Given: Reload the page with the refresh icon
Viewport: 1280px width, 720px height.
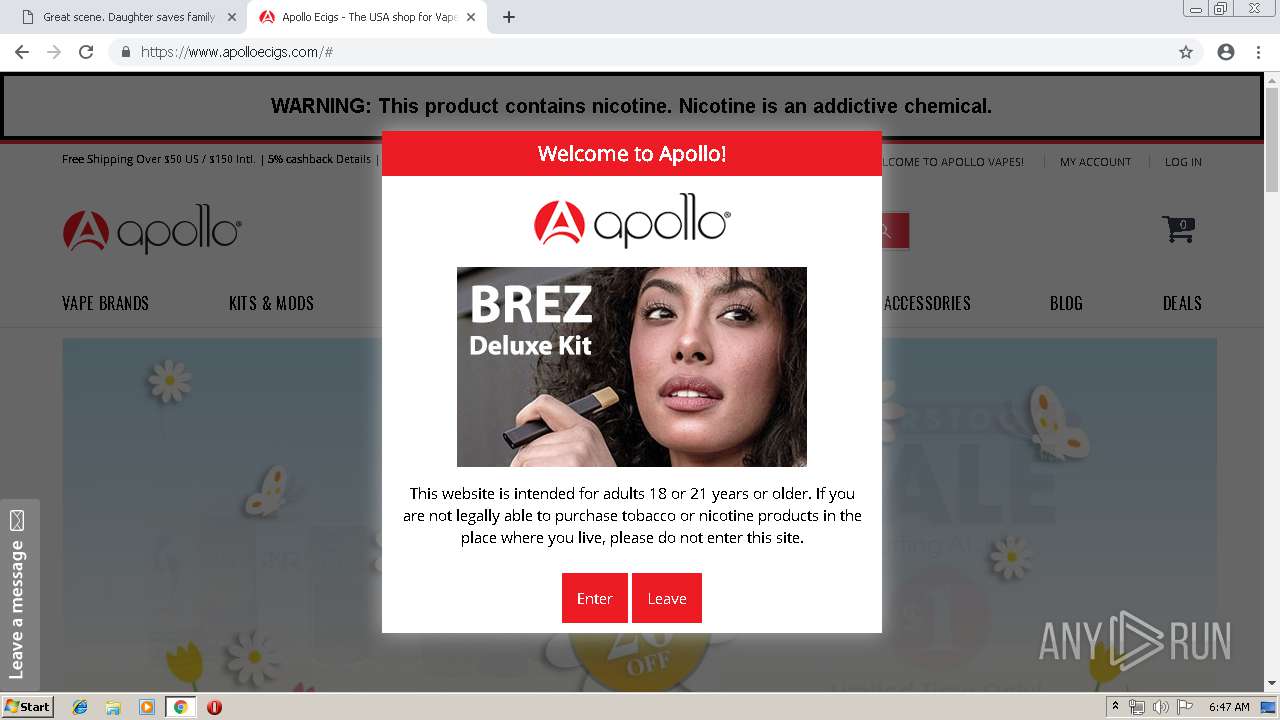Looking at the screenshot, I should tap(86, 52).
